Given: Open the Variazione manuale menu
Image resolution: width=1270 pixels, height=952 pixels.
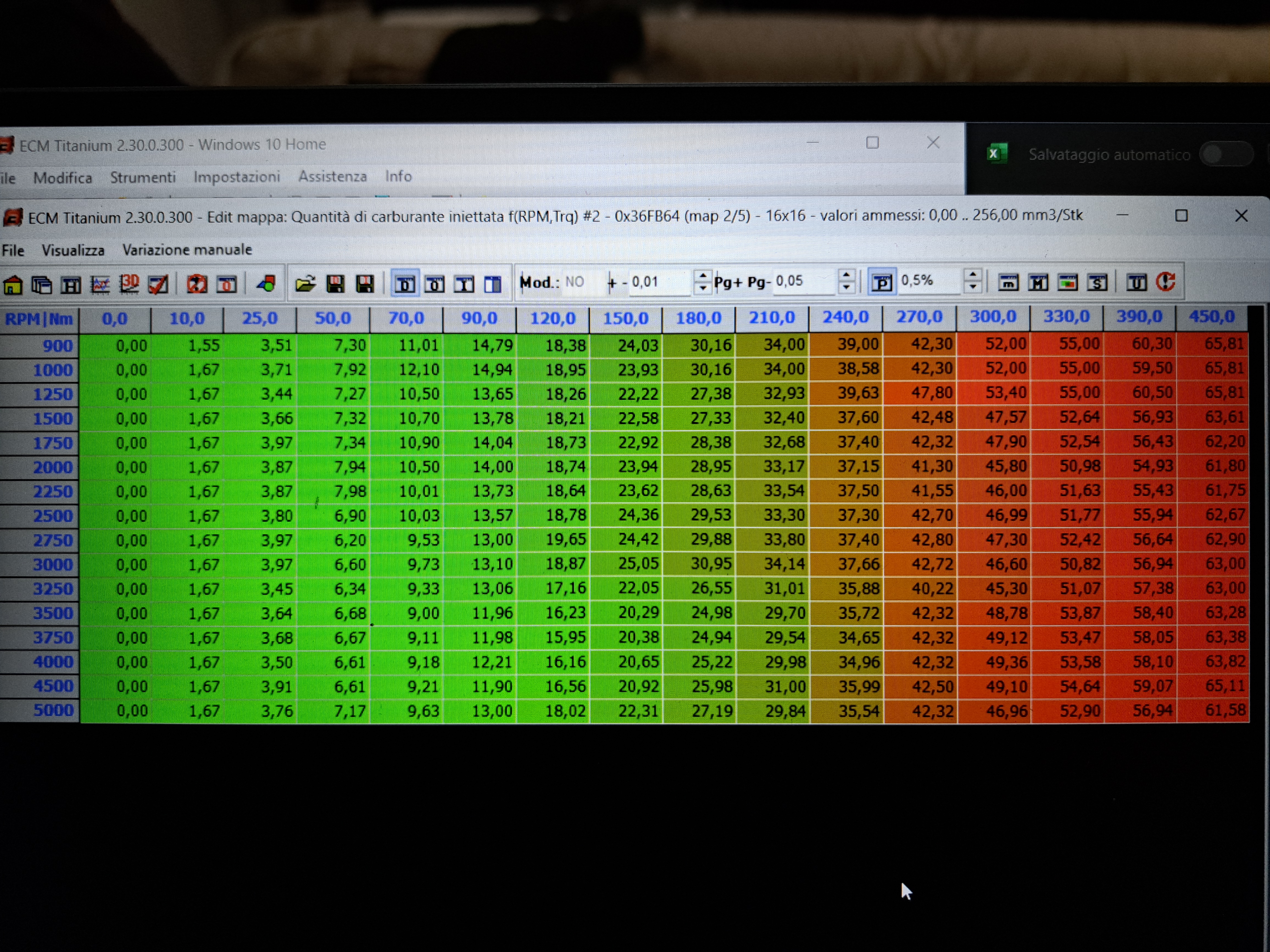Looking at the screenshot, I should [x=187, y=250].
